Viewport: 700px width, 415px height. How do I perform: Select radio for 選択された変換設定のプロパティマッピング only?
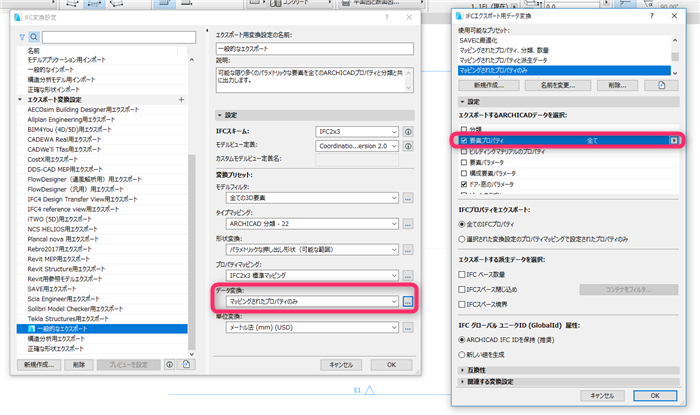tap(462, 239)
